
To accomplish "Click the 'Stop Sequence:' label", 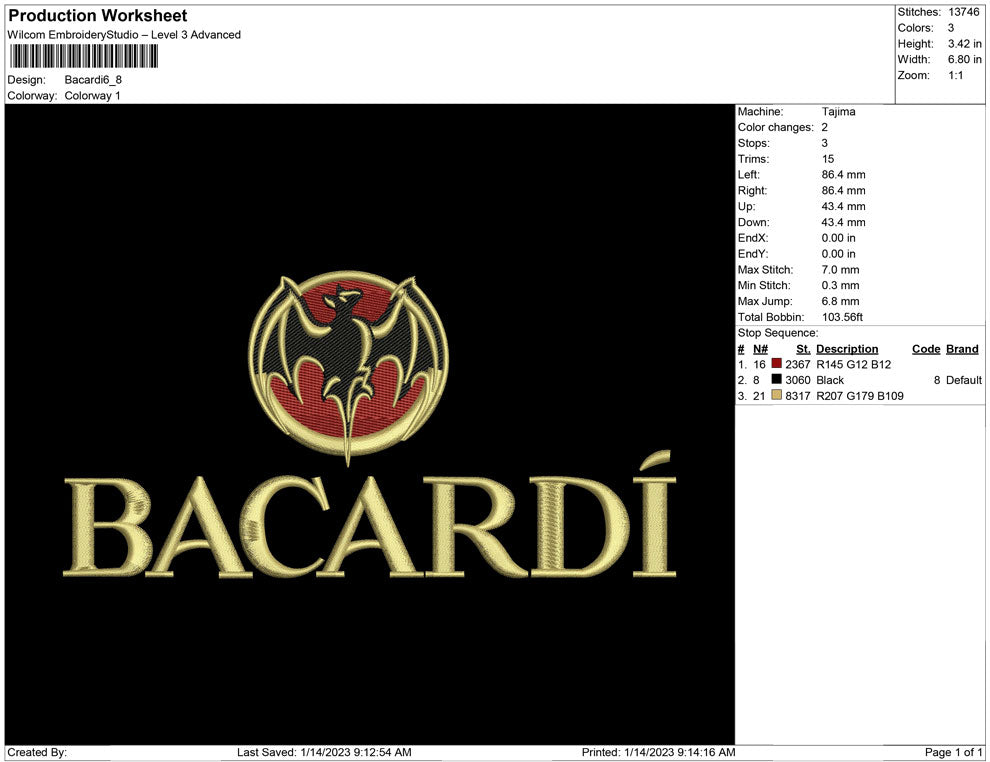I will coord(778,333).
